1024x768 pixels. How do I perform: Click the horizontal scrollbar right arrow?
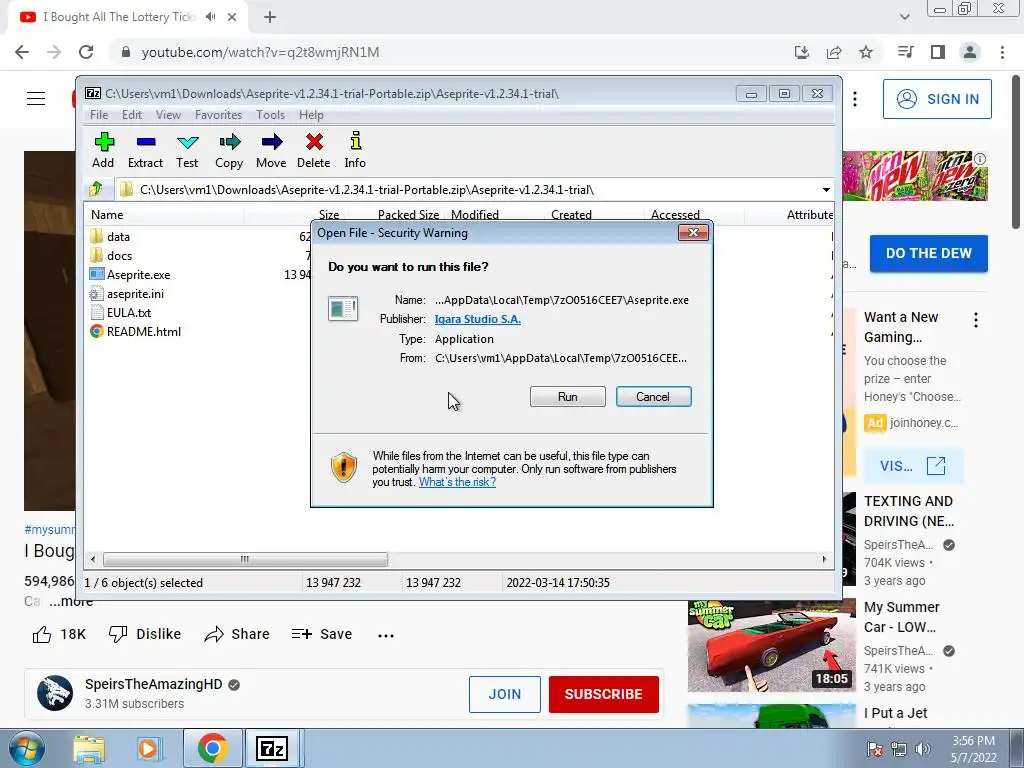tap(824, 559)
